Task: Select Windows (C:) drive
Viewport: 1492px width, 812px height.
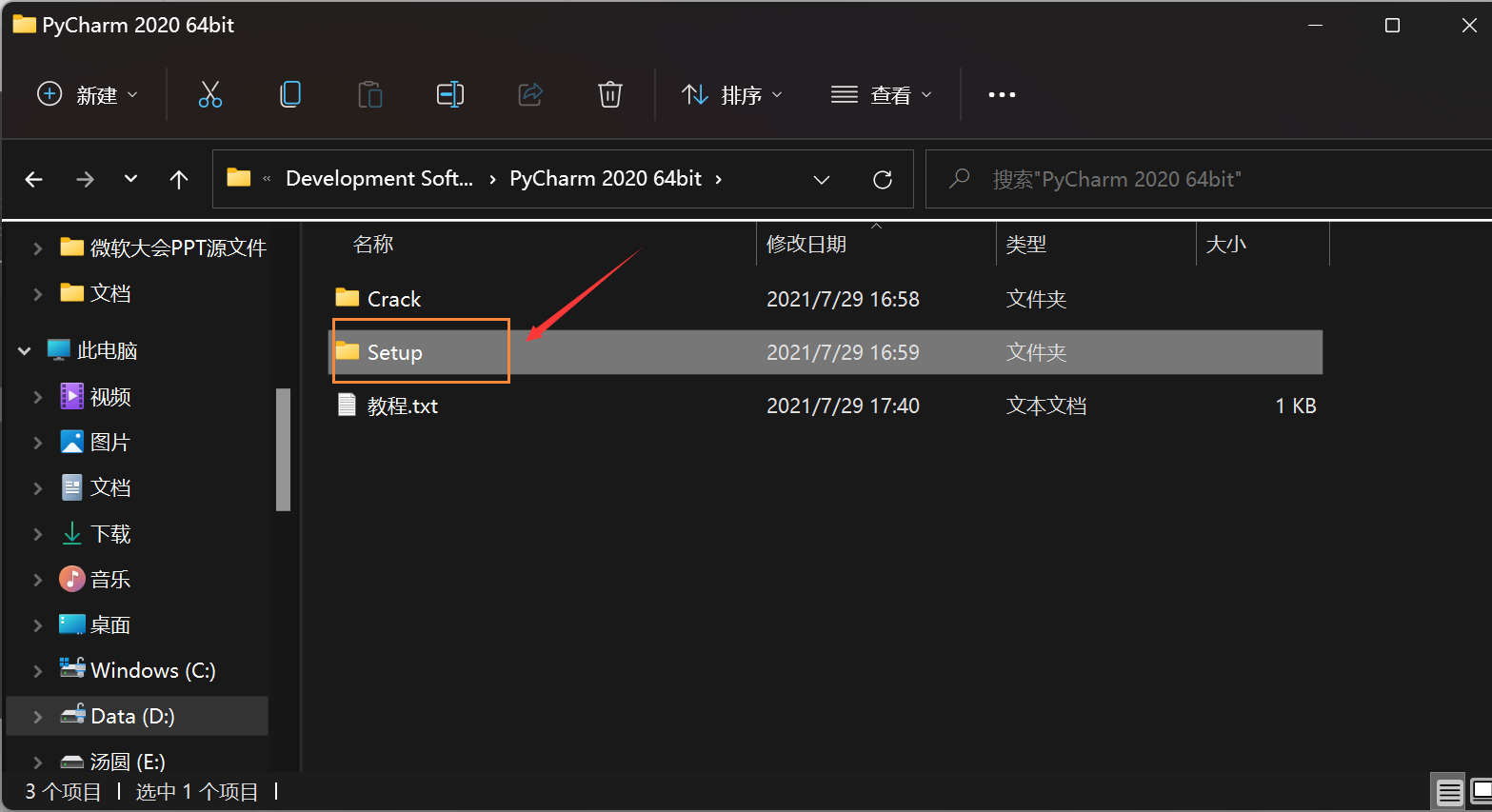Action: coord(152,670)
